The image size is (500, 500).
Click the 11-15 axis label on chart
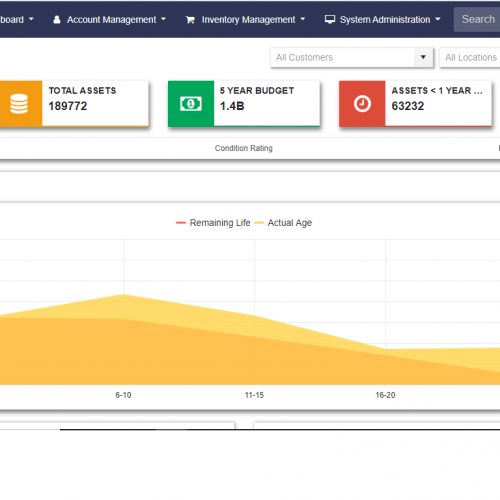254,395
